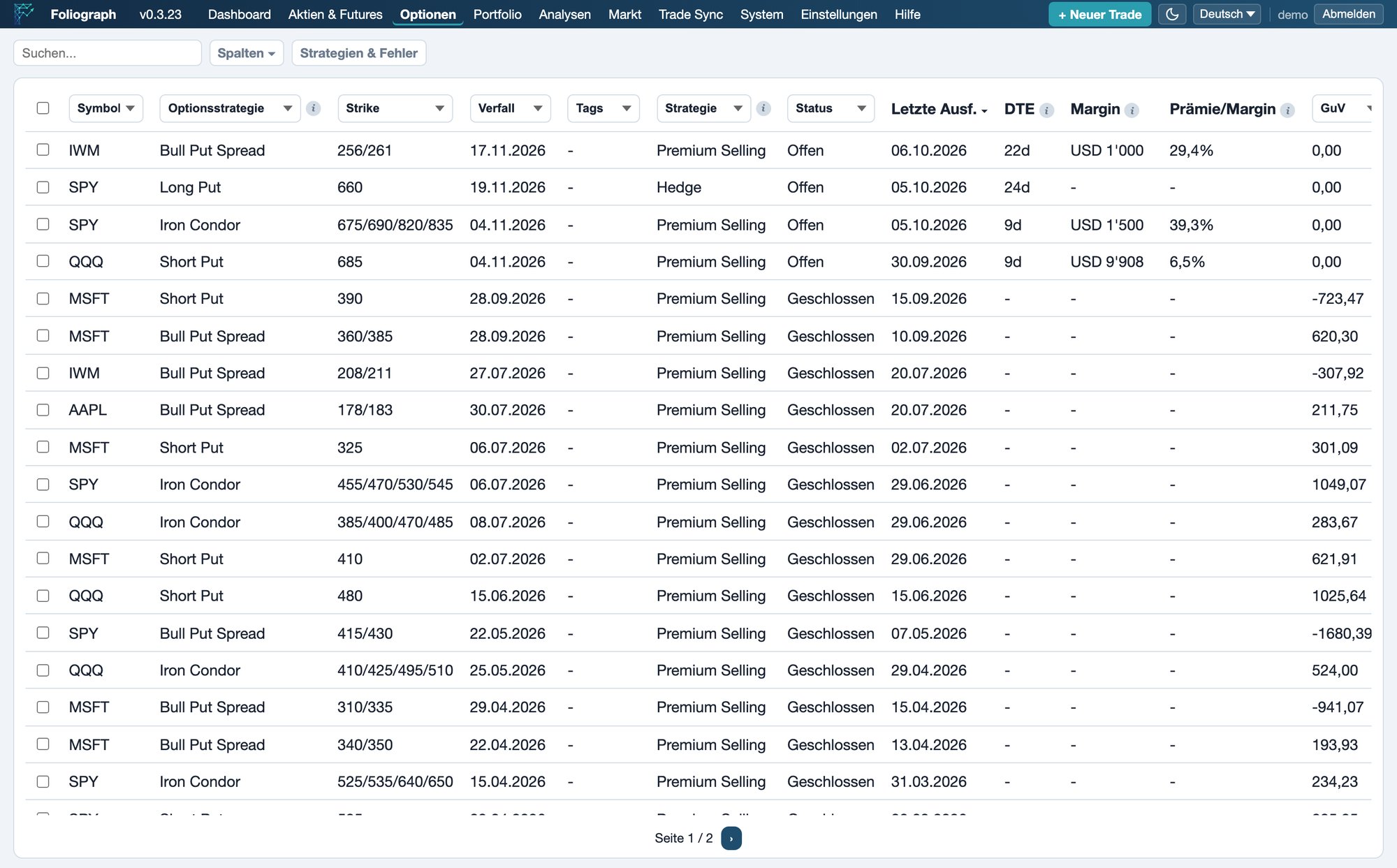The width and height of the screenshot is (1397, 868).
Task: Open the Symbol filter dropdown
Action: (106, 108)
